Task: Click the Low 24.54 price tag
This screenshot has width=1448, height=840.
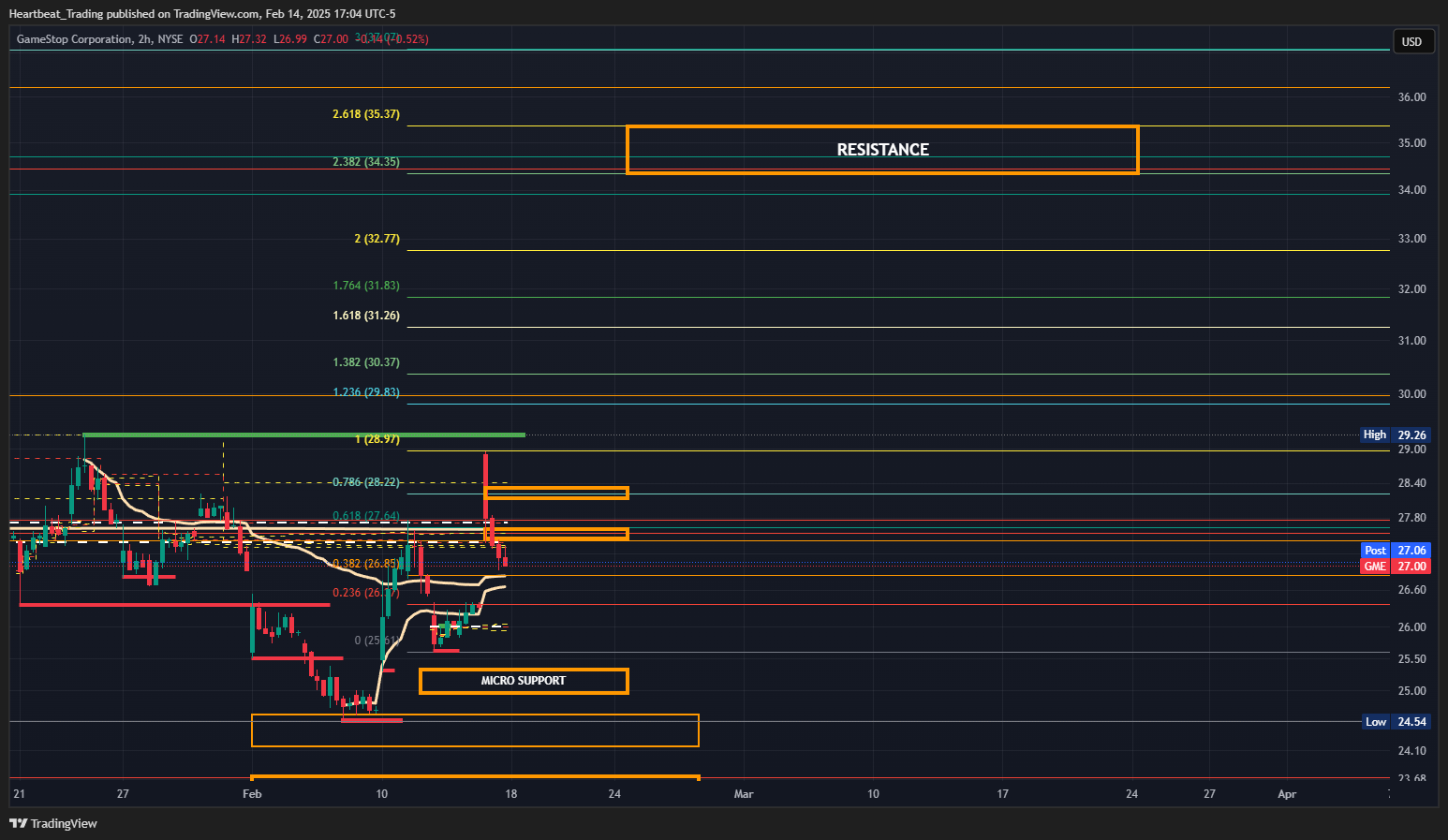Action: 1395,722
